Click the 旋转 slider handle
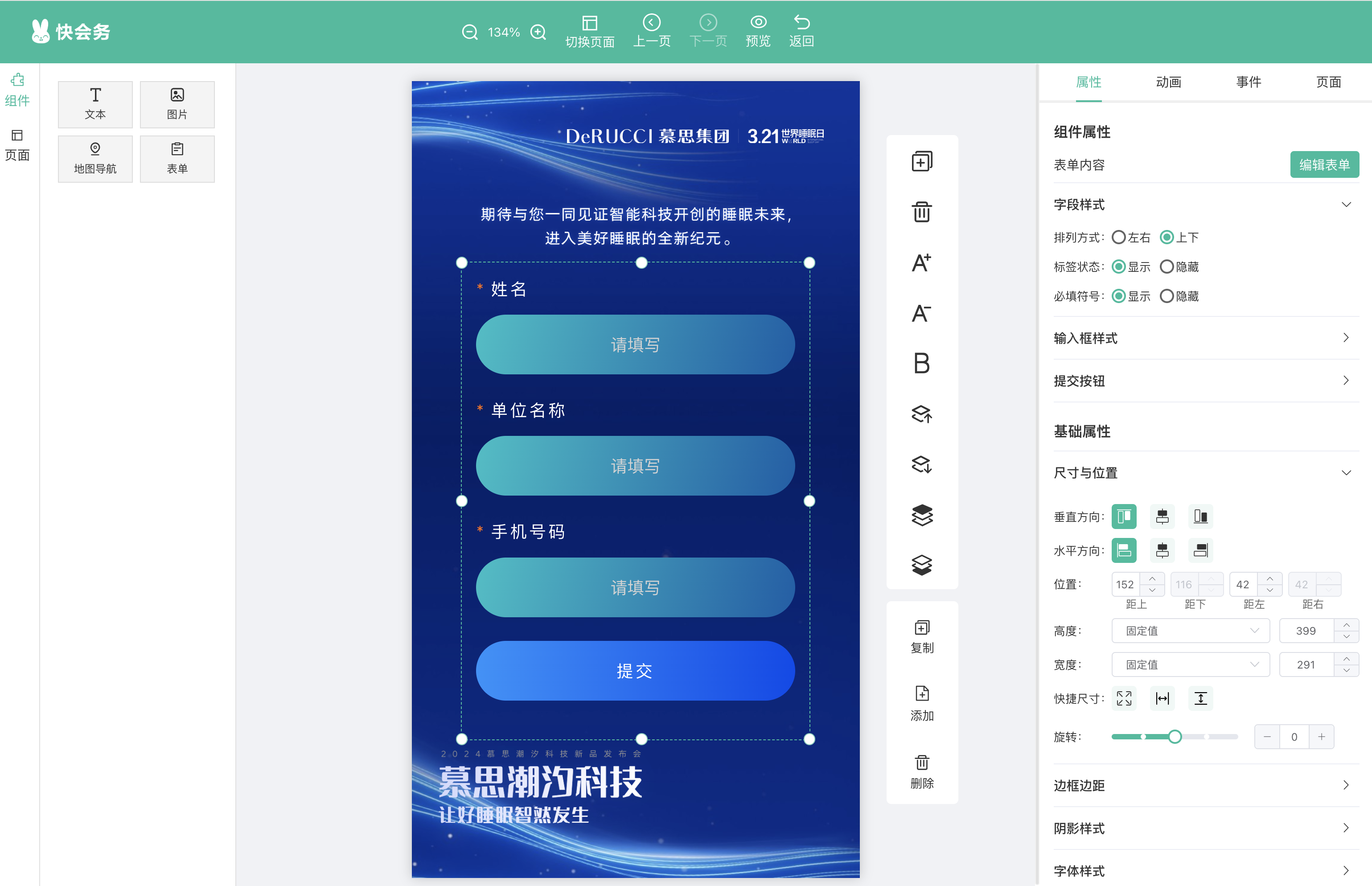The image size is (1372, 886). [1175, 736]
